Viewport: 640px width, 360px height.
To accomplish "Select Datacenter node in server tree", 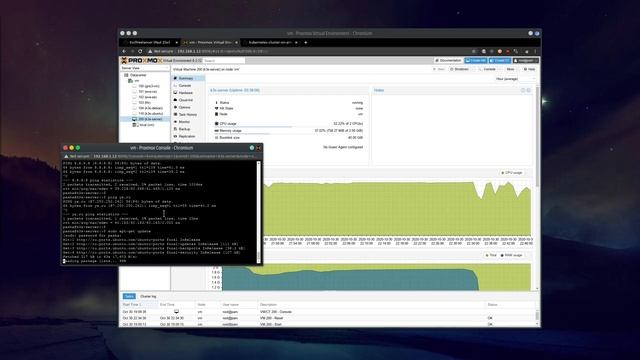I will click(138, 75).
